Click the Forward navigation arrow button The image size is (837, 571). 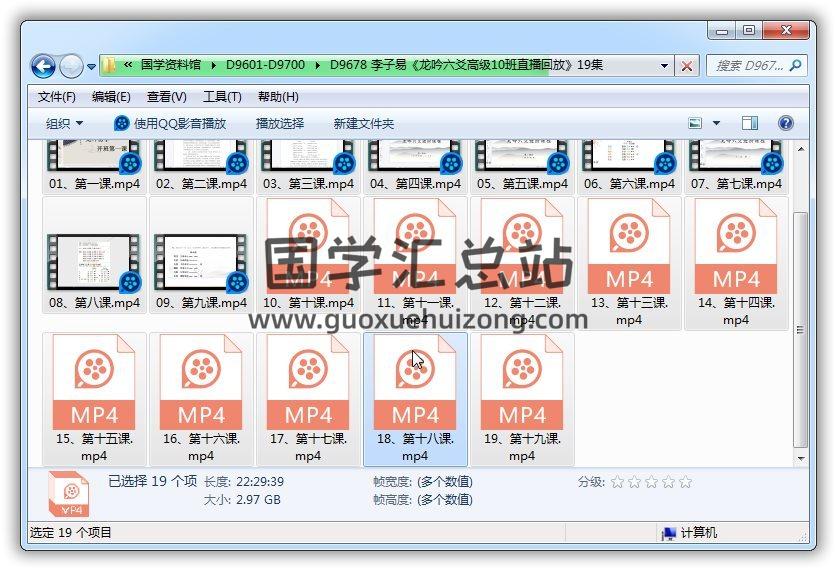(x=71, y=67)
